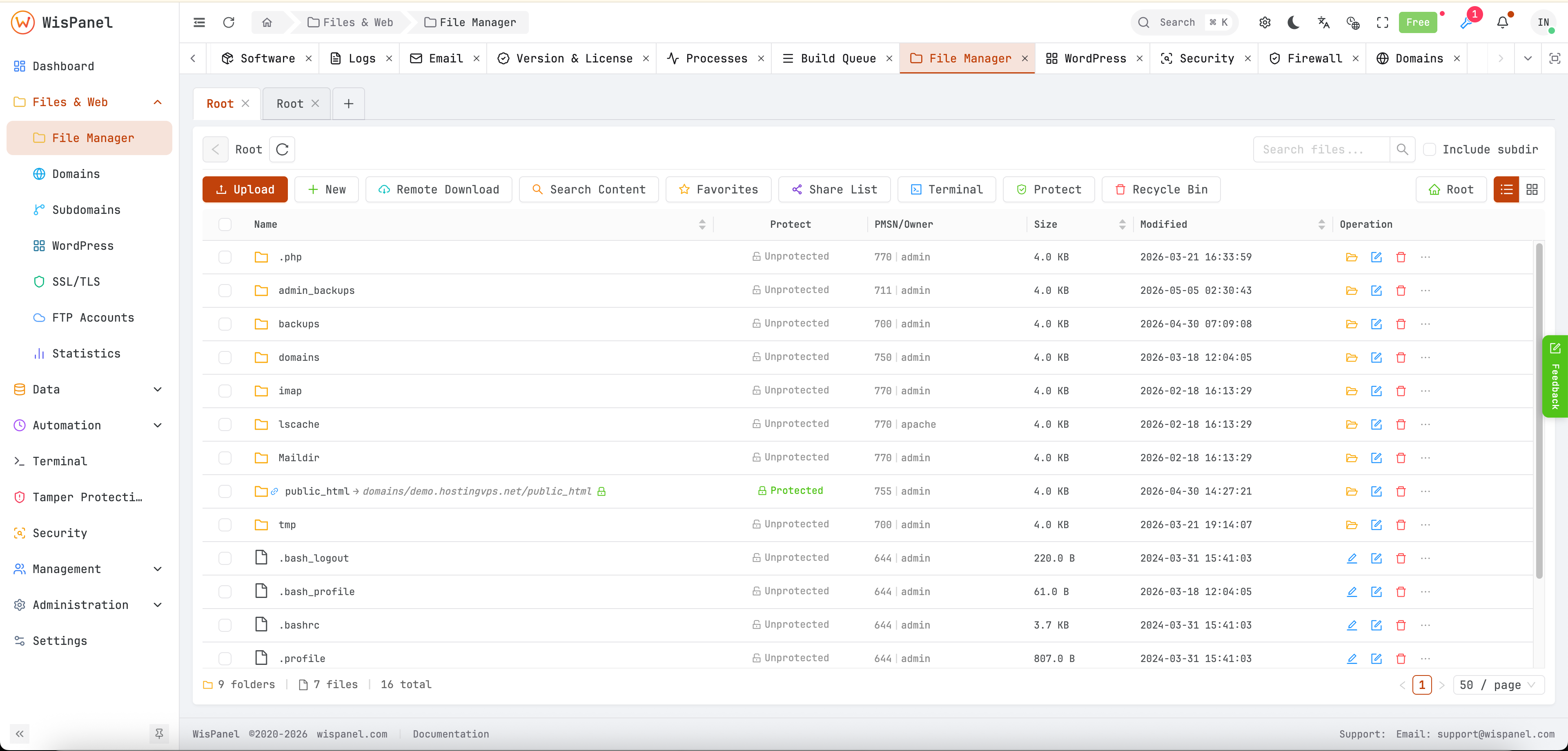Click the Remote Download button
This screenshot has height=751, width=1568.
(x=438, y=189)
